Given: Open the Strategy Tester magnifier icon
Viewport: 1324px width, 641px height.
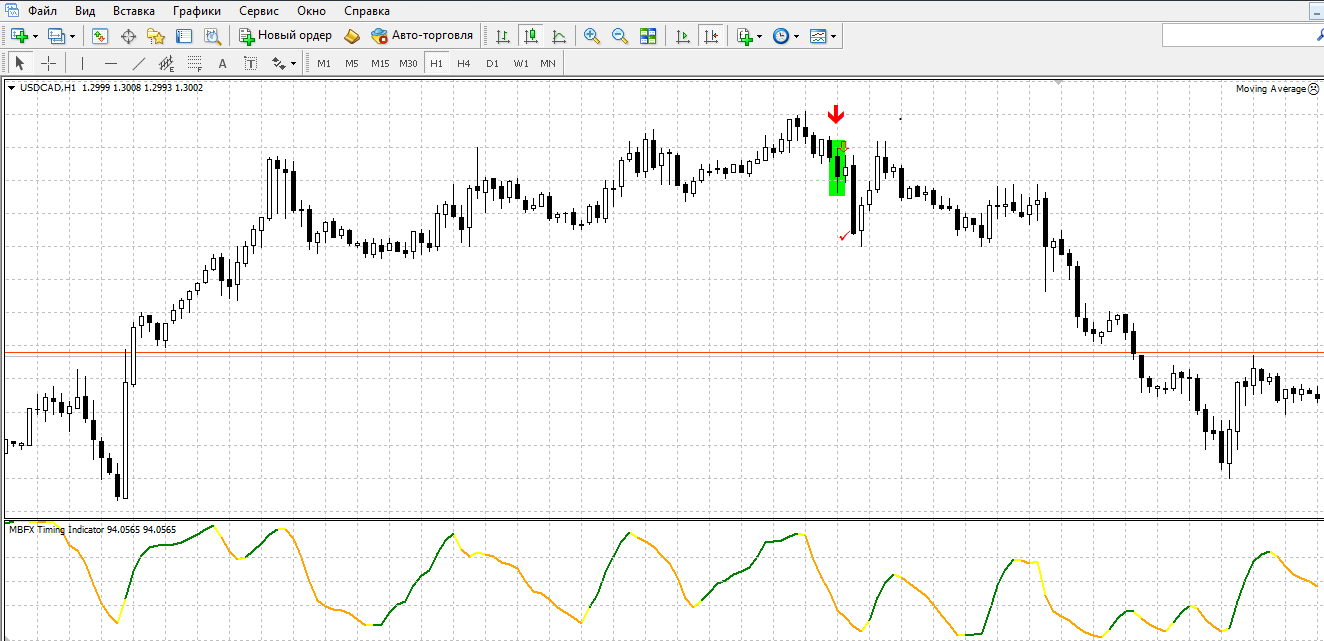Looking at the screenshot, I should 212,36.
